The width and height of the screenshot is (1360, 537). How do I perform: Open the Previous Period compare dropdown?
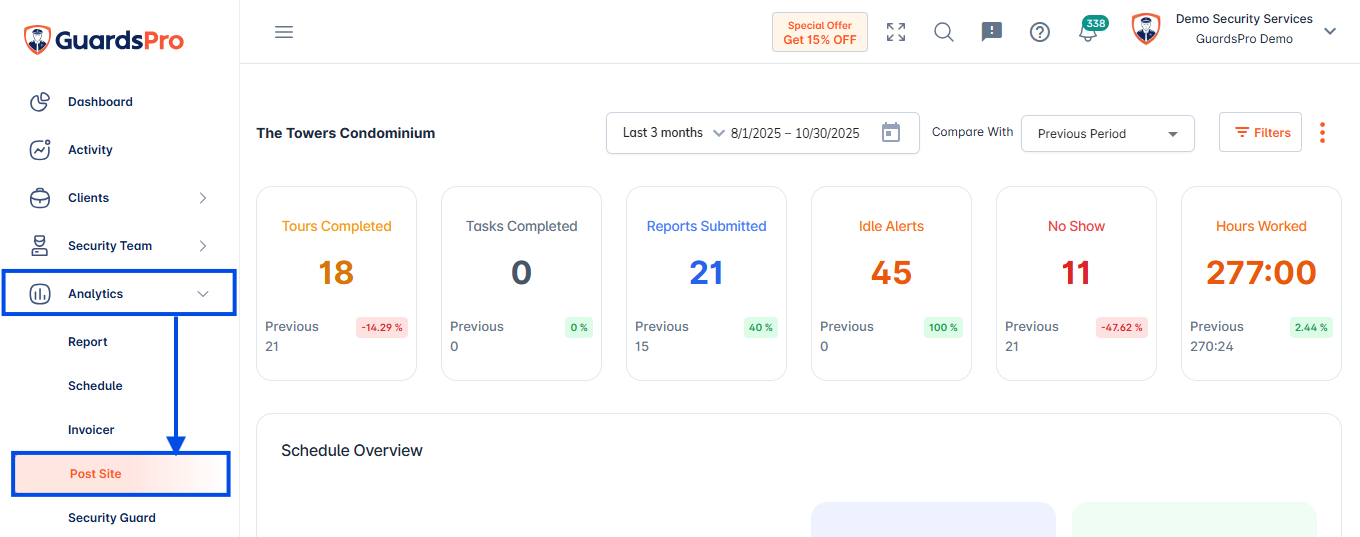1108,133
